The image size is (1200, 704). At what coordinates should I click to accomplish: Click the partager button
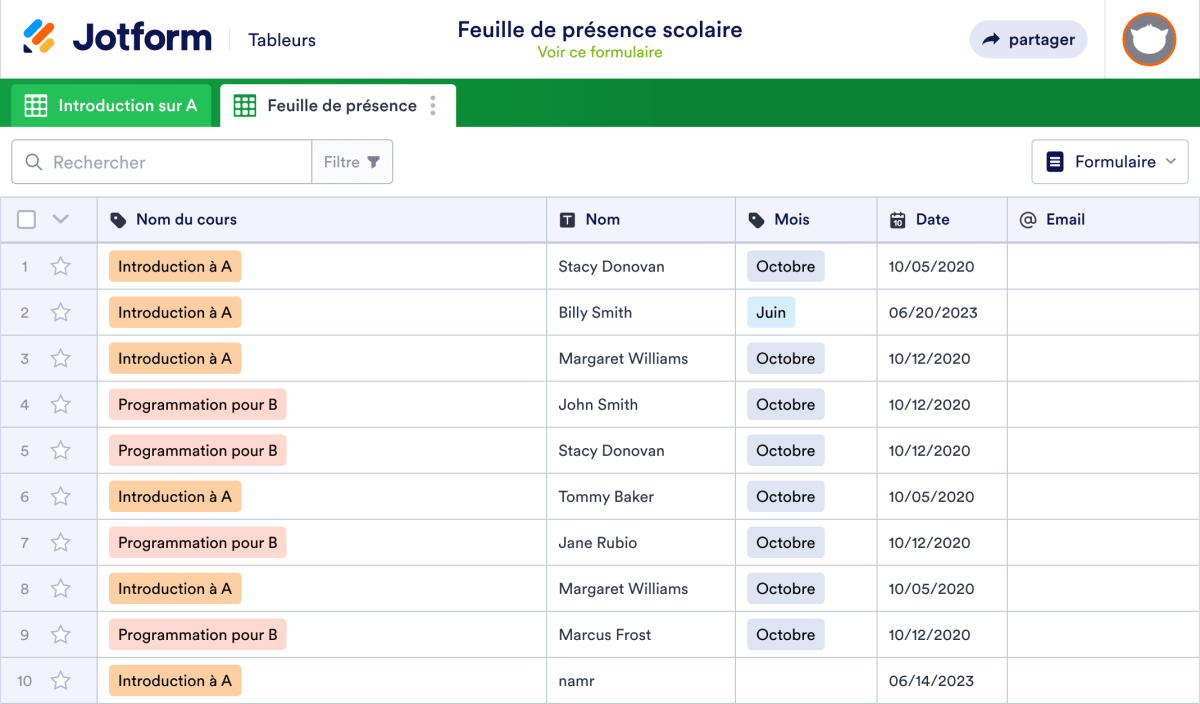click(1028, 40)
